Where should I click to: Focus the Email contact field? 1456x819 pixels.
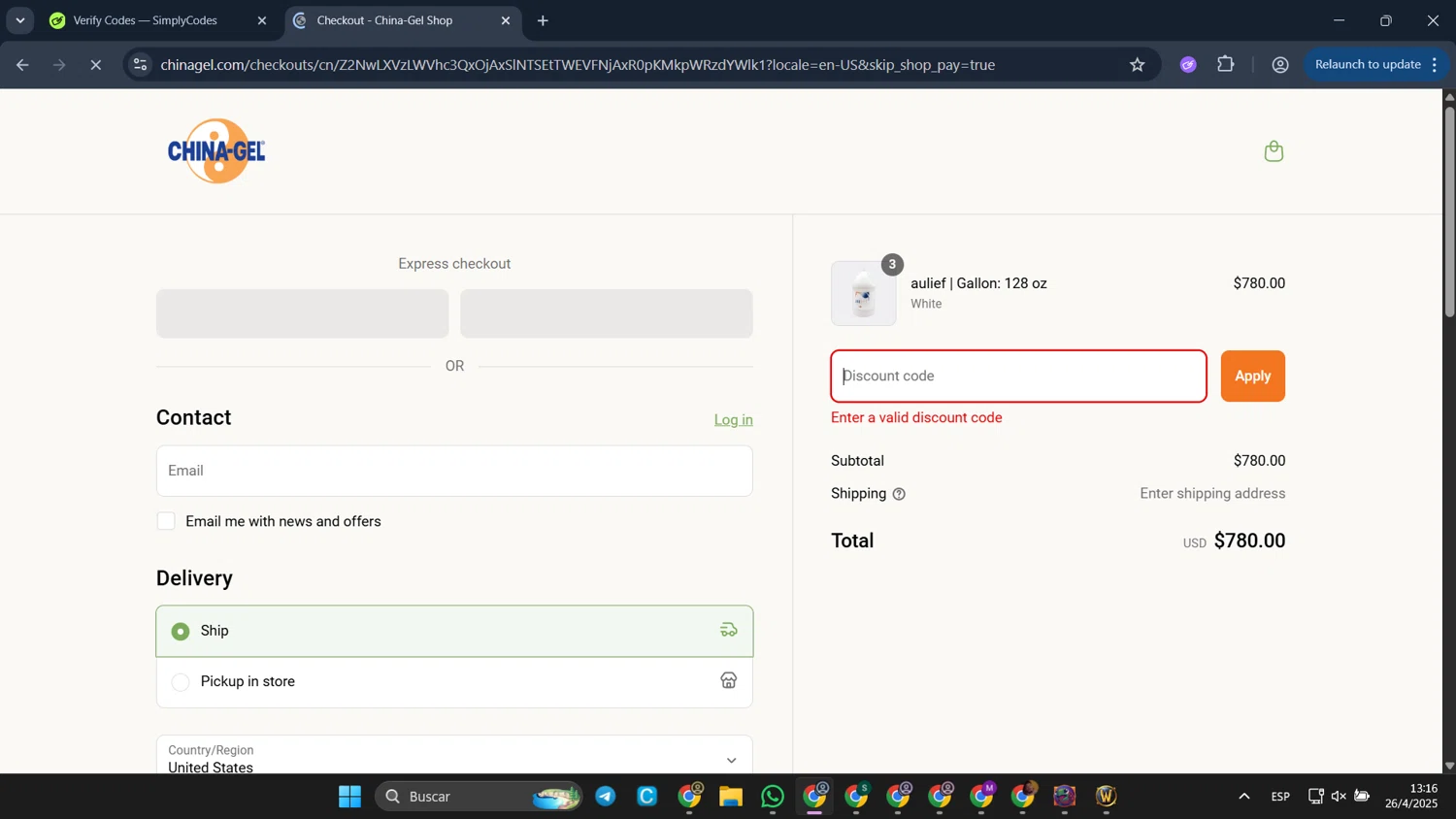pyautogui.click(x=454, y=471)
